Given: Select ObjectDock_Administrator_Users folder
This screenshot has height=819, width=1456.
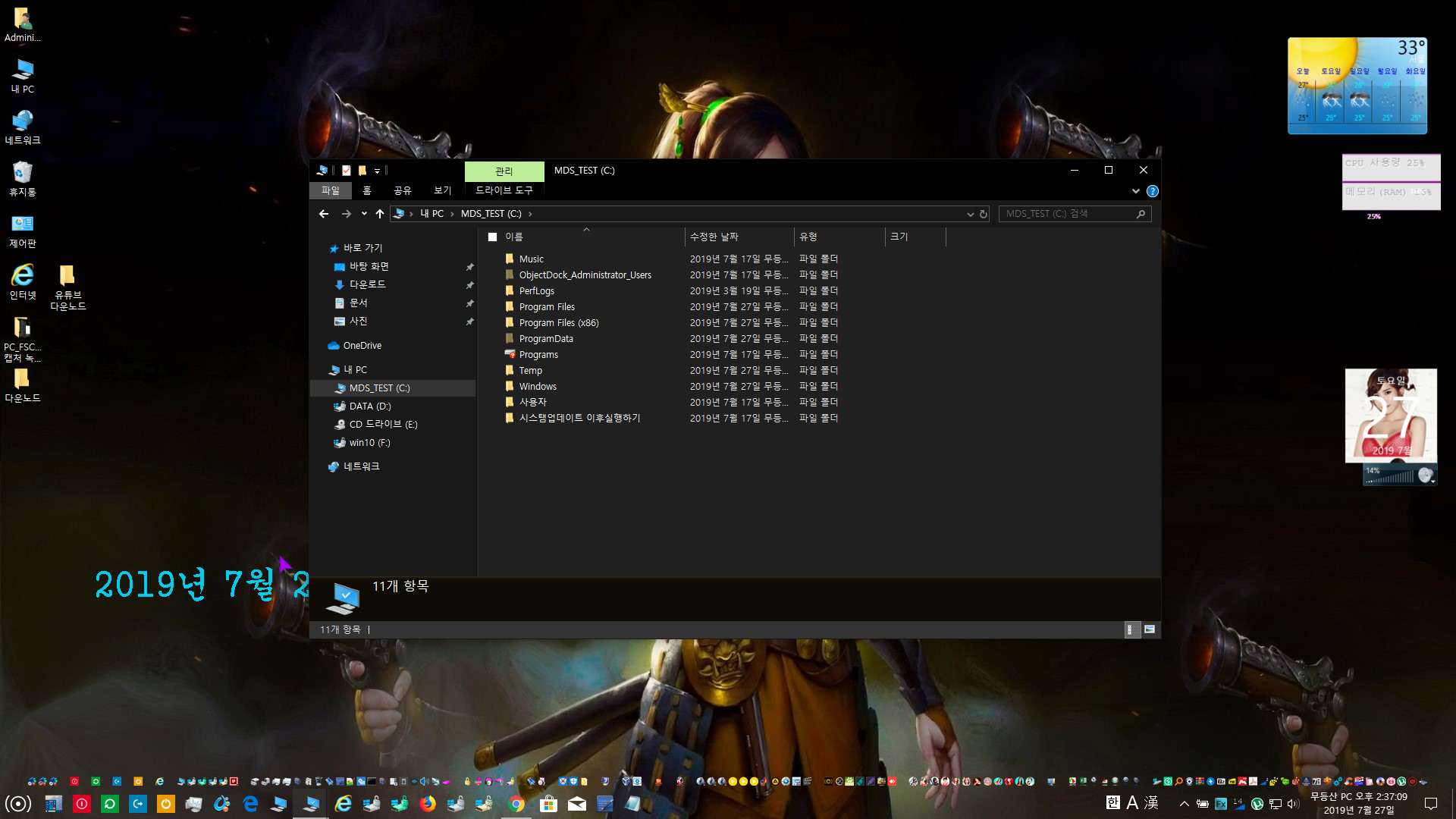Looking at the screenshot, I should [x=585, y=275].
